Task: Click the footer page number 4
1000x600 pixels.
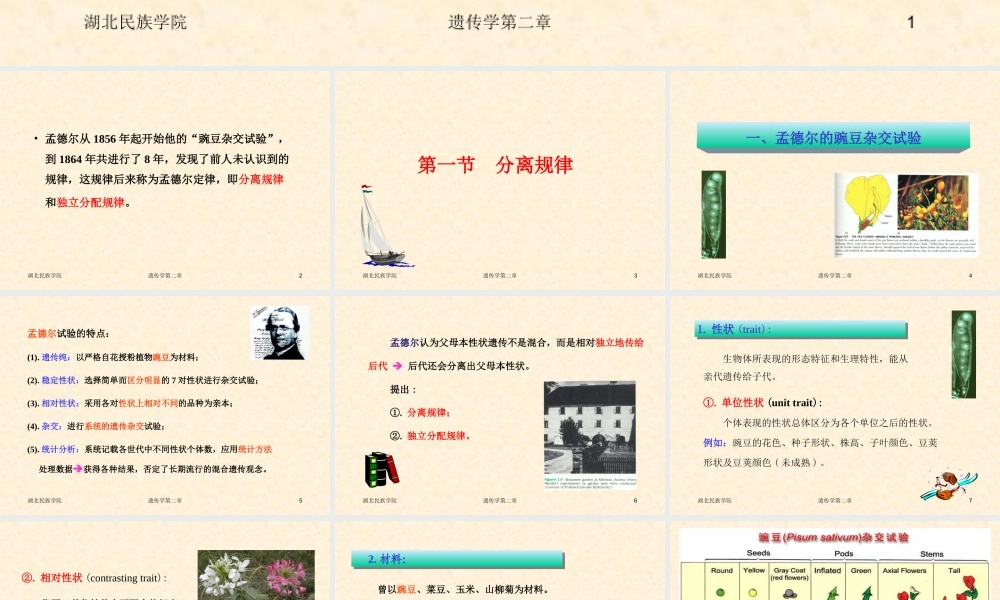Action: [970, 275]
